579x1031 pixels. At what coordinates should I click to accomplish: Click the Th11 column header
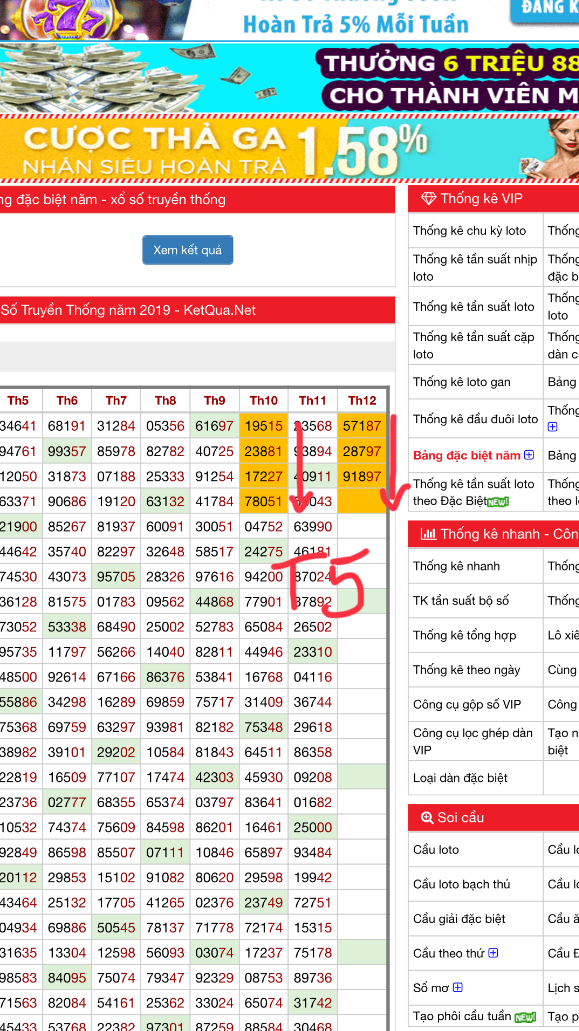tap(313, 400)
